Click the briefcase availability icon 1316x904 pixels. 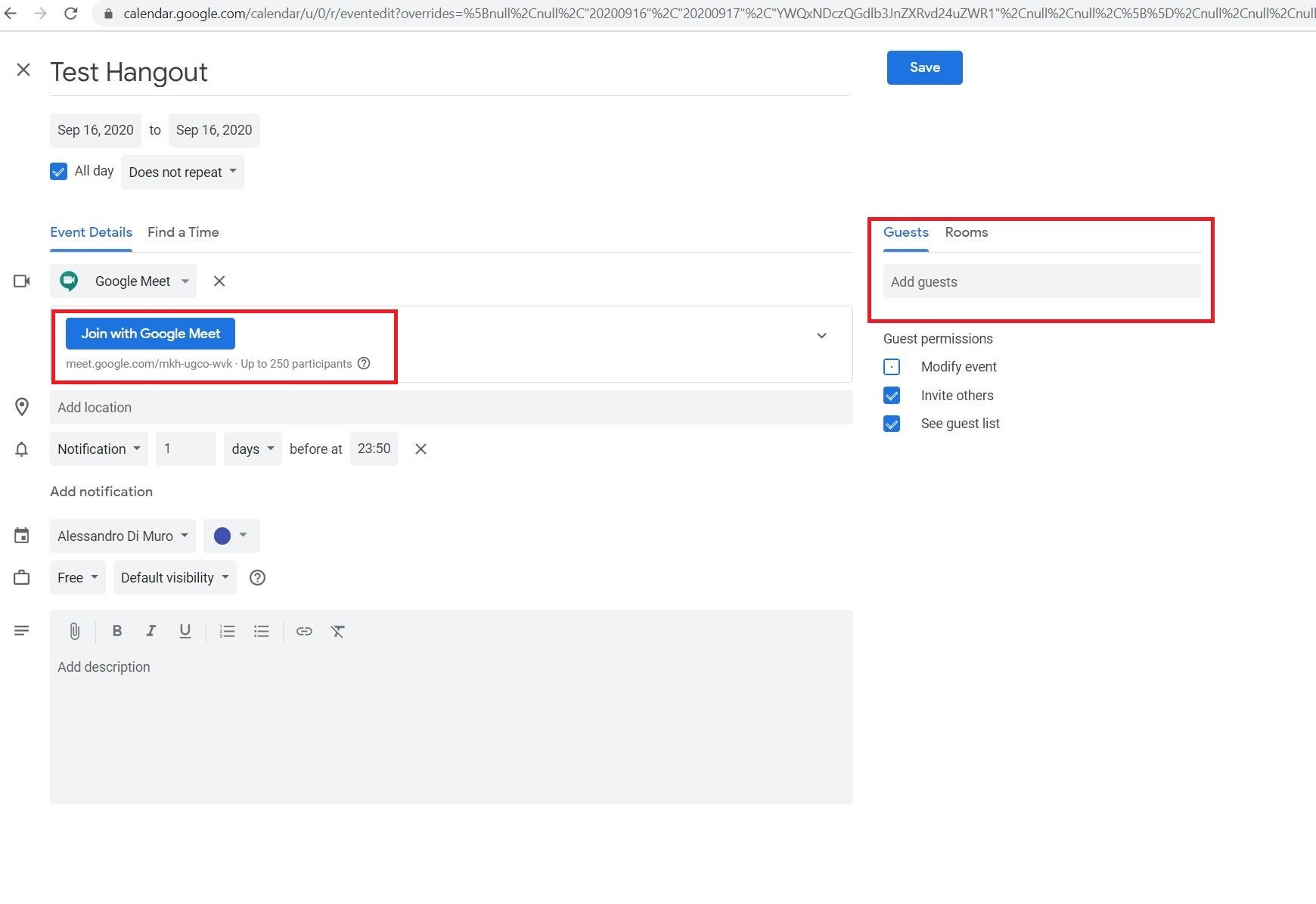[22, 577]
